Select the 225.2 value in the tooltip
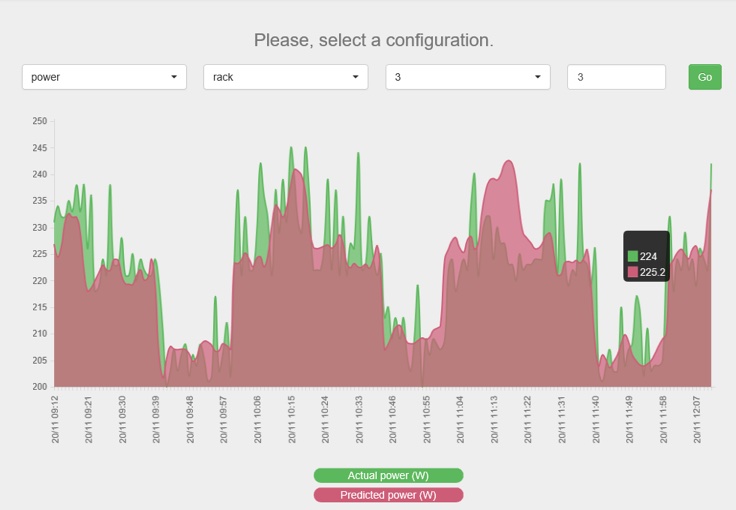 [x=652, y=272]
